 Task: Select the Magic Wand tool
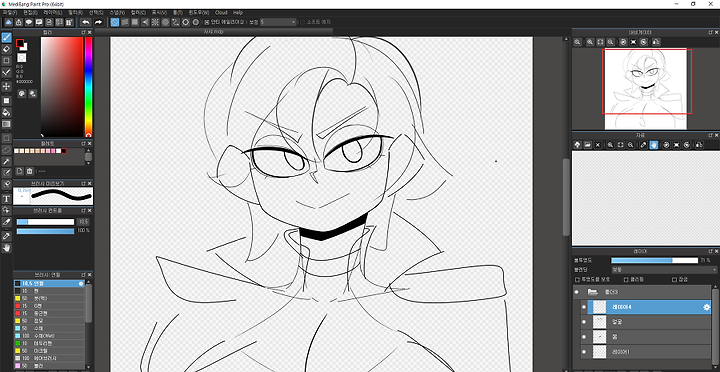click(x=6, y=161)
